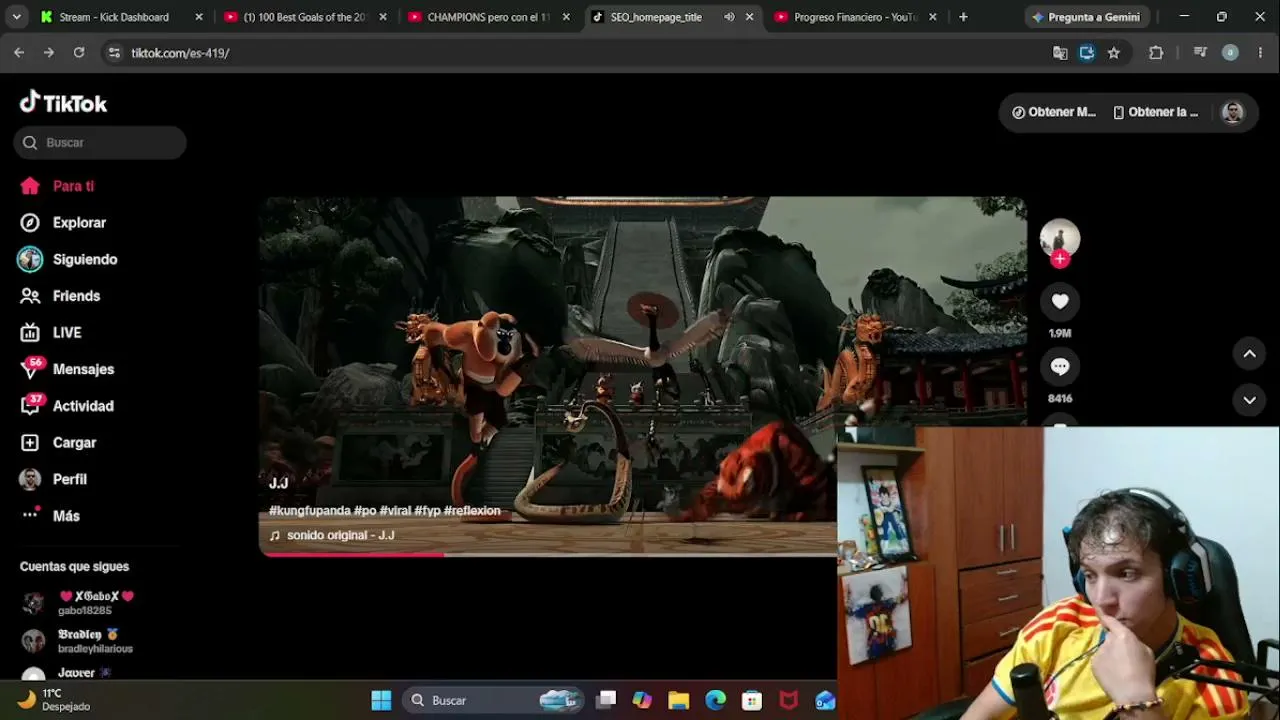Open the Windows Start menu
The image size is (1280, 720).
tap(381, 700)
